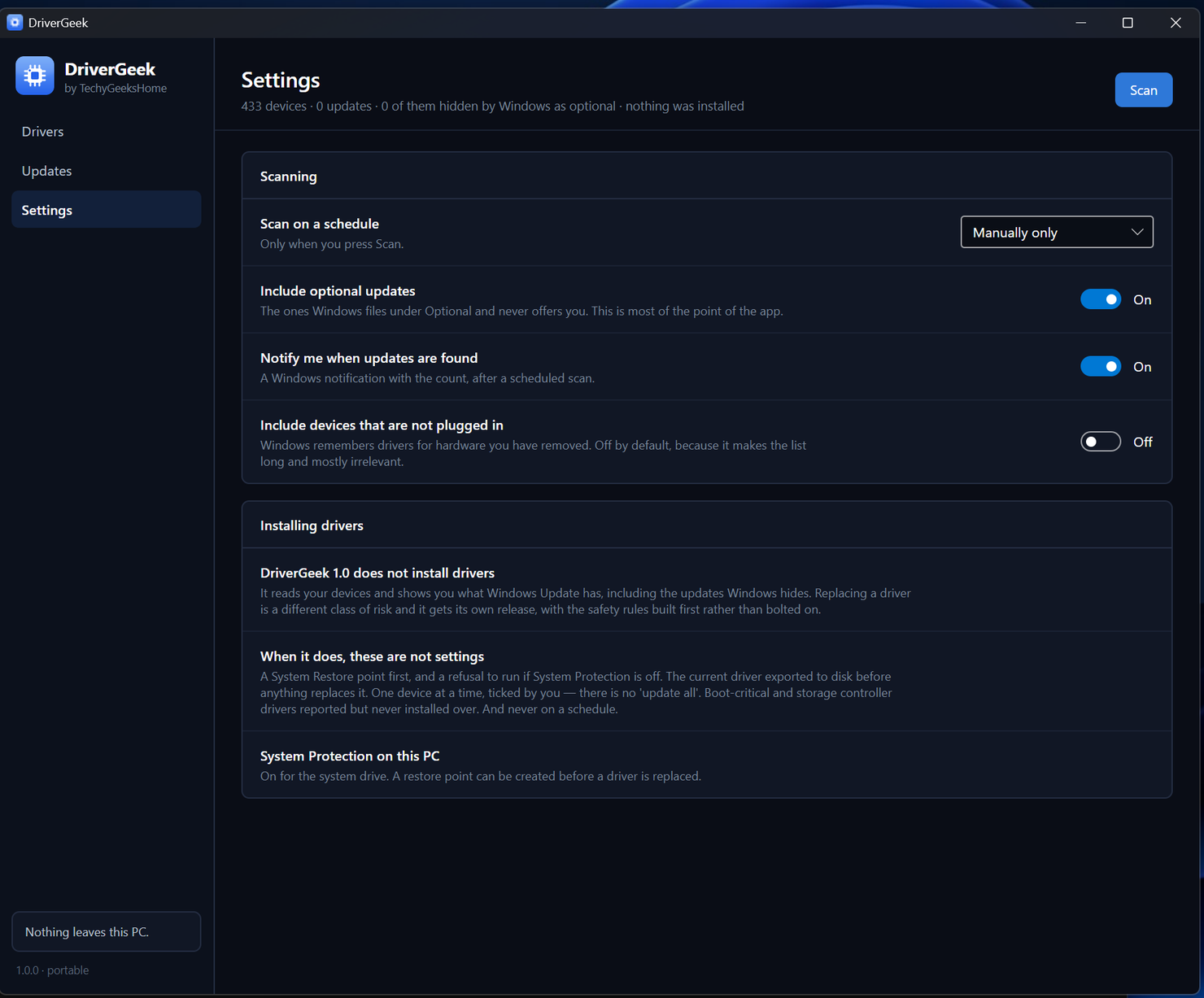
Task: Maximize the DriverGeek window
Action: [x=1128, y=23]
